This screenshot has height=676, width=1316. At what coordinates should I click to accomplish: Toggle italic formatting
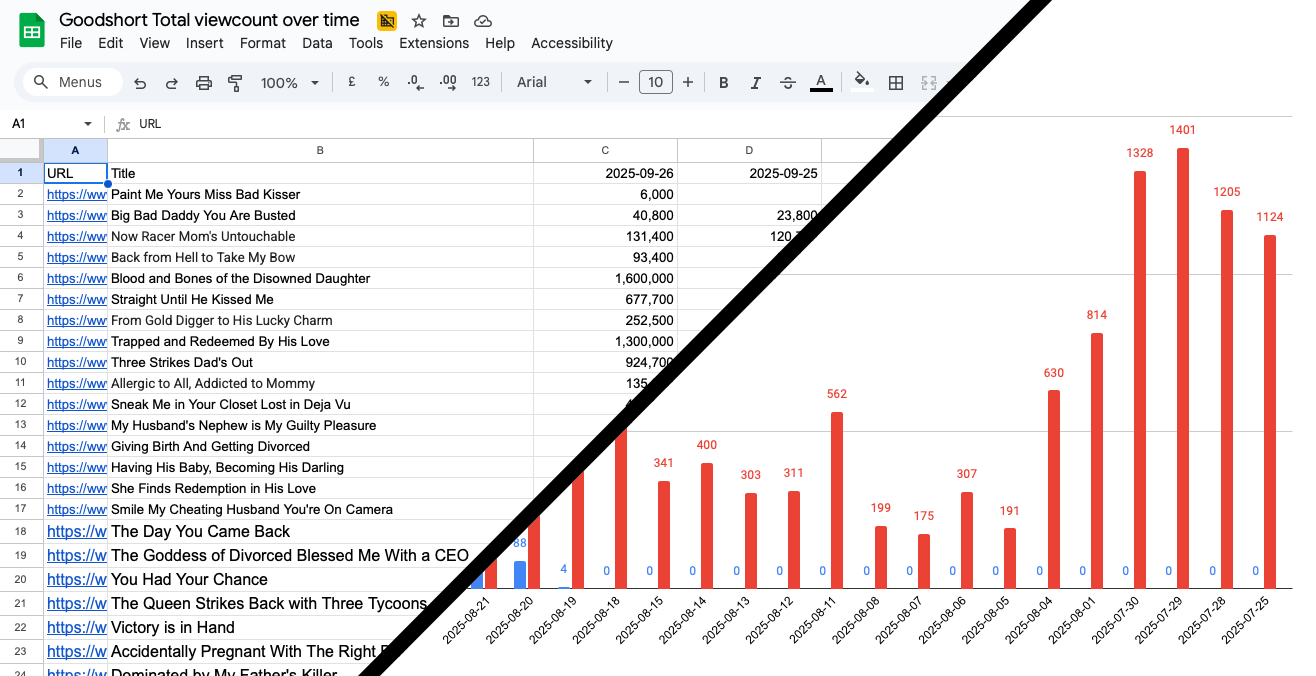coord(756,83)
